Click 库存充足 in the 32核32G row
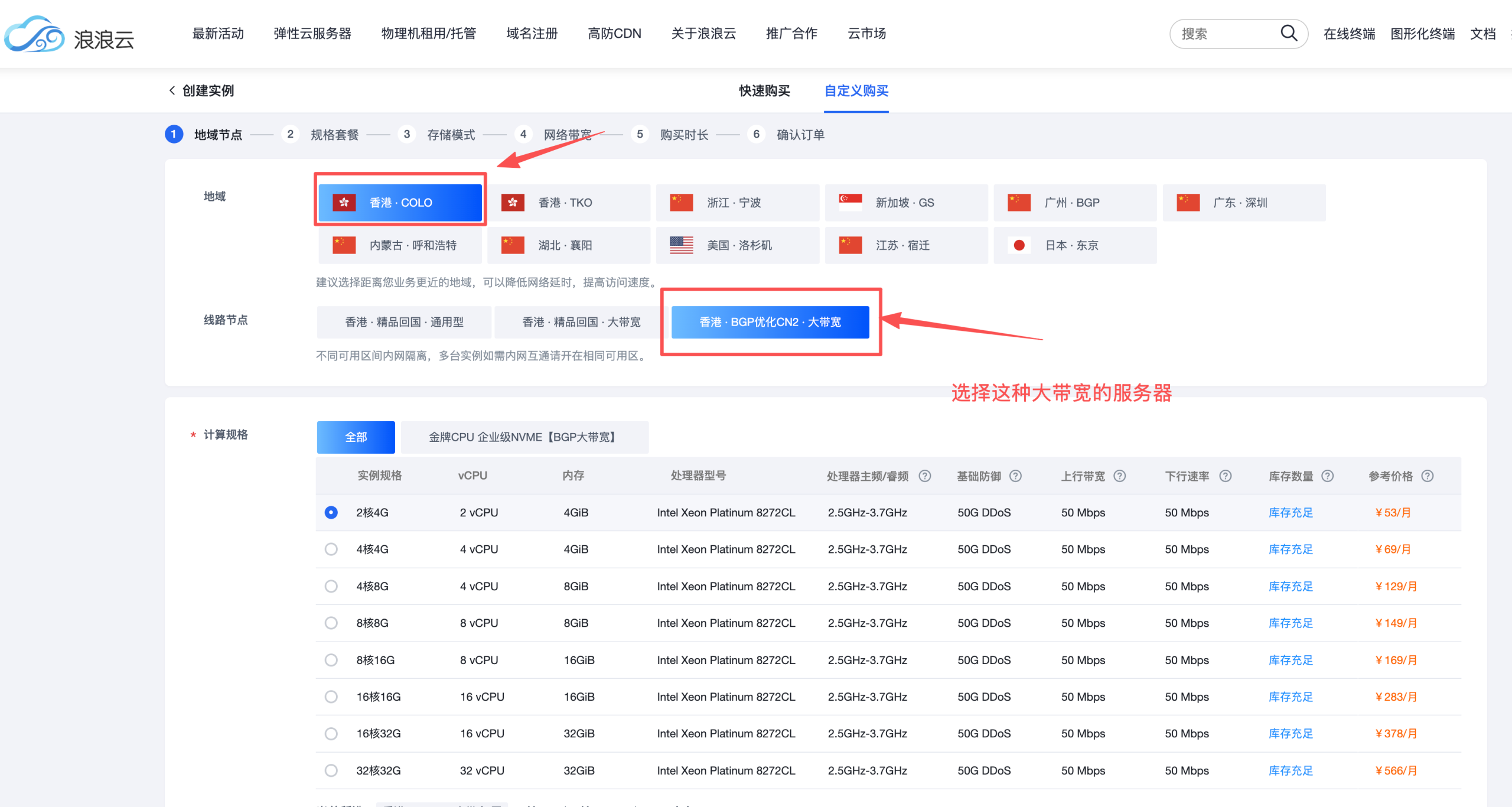 tap(1291, 770)
